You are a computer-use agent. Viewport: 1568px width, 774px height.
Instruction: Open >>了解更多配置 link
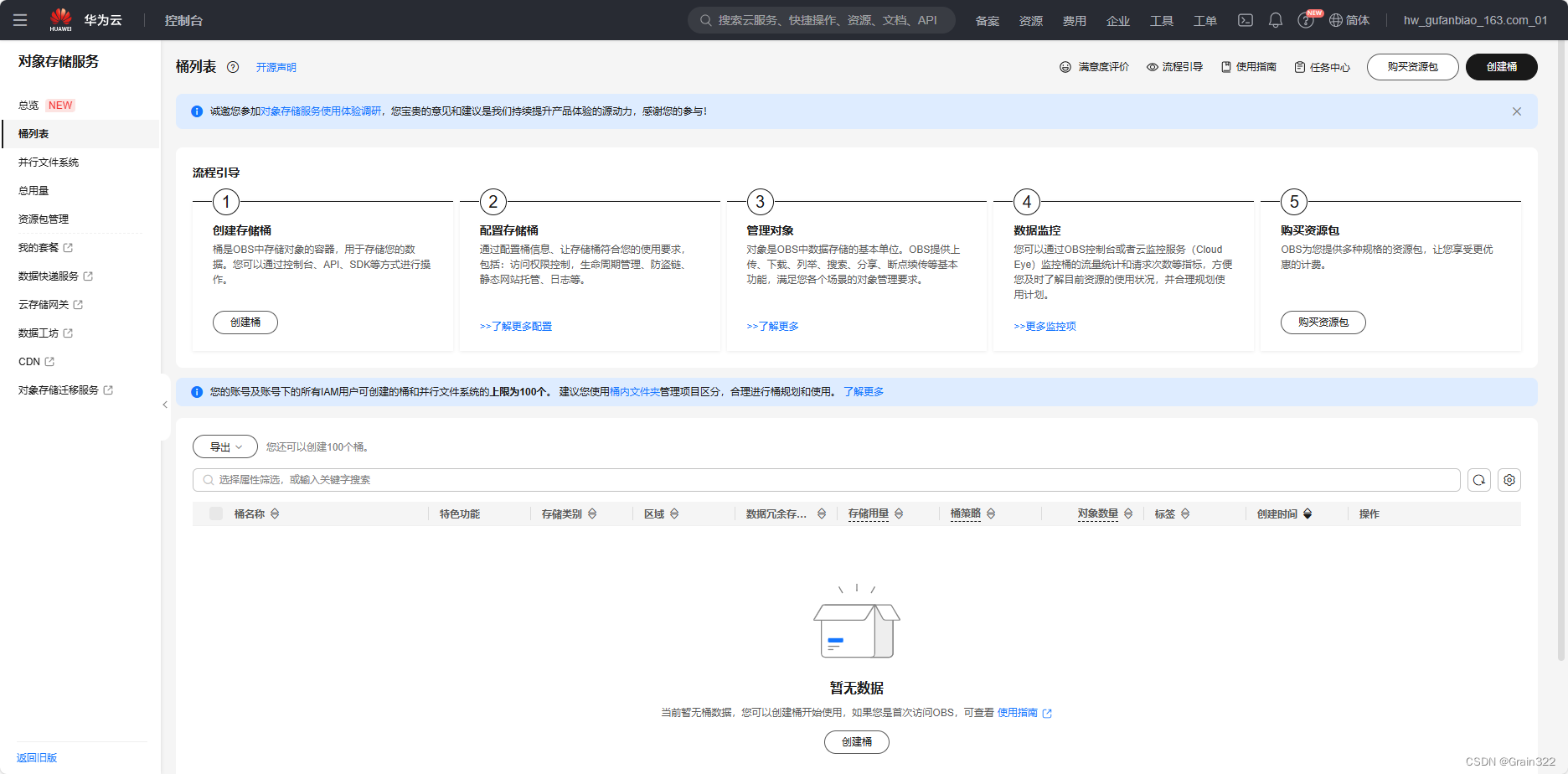[x=516, y=327]
